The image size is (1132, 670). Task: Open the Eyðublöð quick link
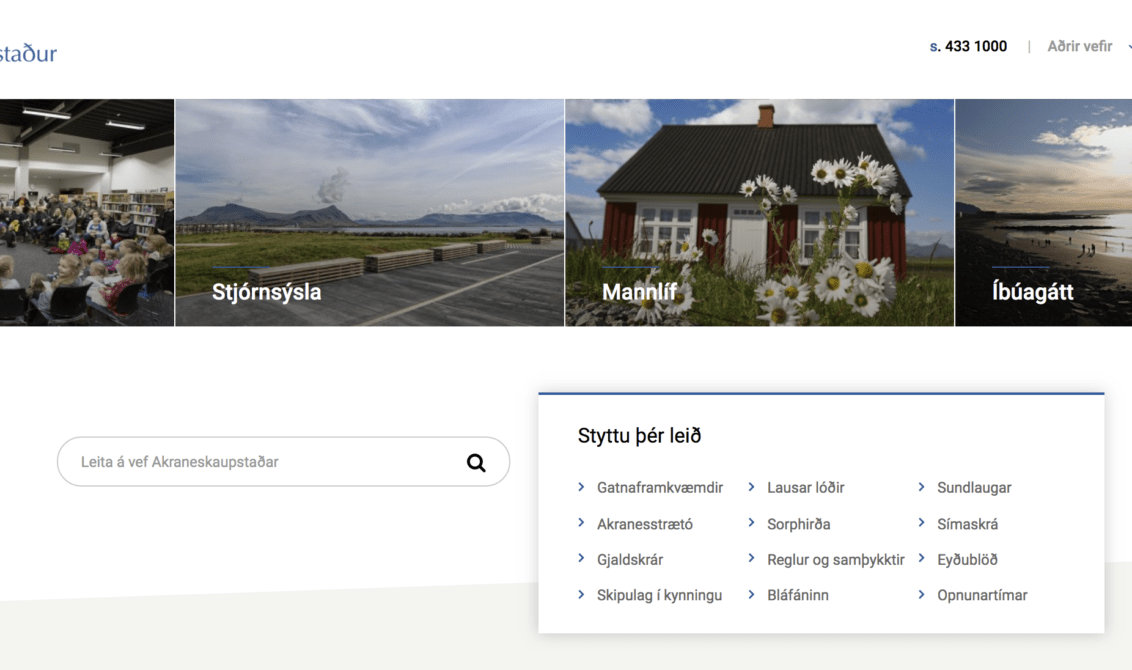[967, 560]
